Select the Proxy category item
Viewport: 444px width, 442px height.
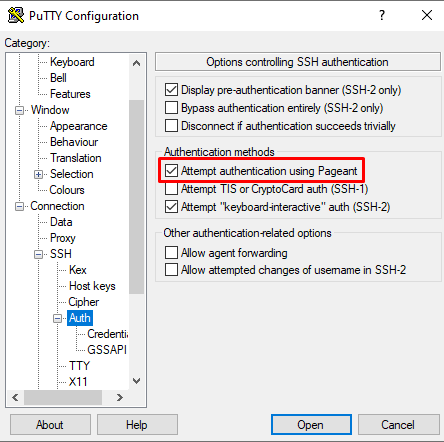63,238
